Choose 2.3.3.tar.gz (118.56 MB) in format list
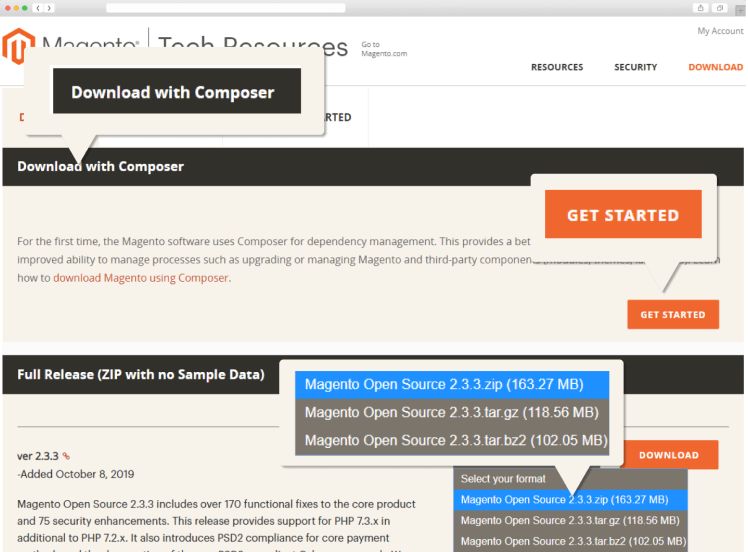 [x=570, y=521]
